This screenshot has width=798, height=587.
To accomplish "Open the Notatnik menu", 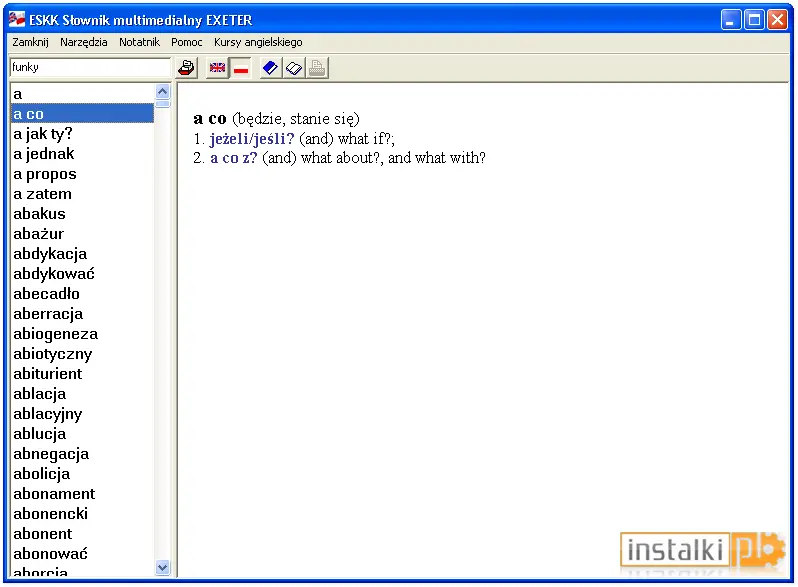I will [x=139, y=42].
